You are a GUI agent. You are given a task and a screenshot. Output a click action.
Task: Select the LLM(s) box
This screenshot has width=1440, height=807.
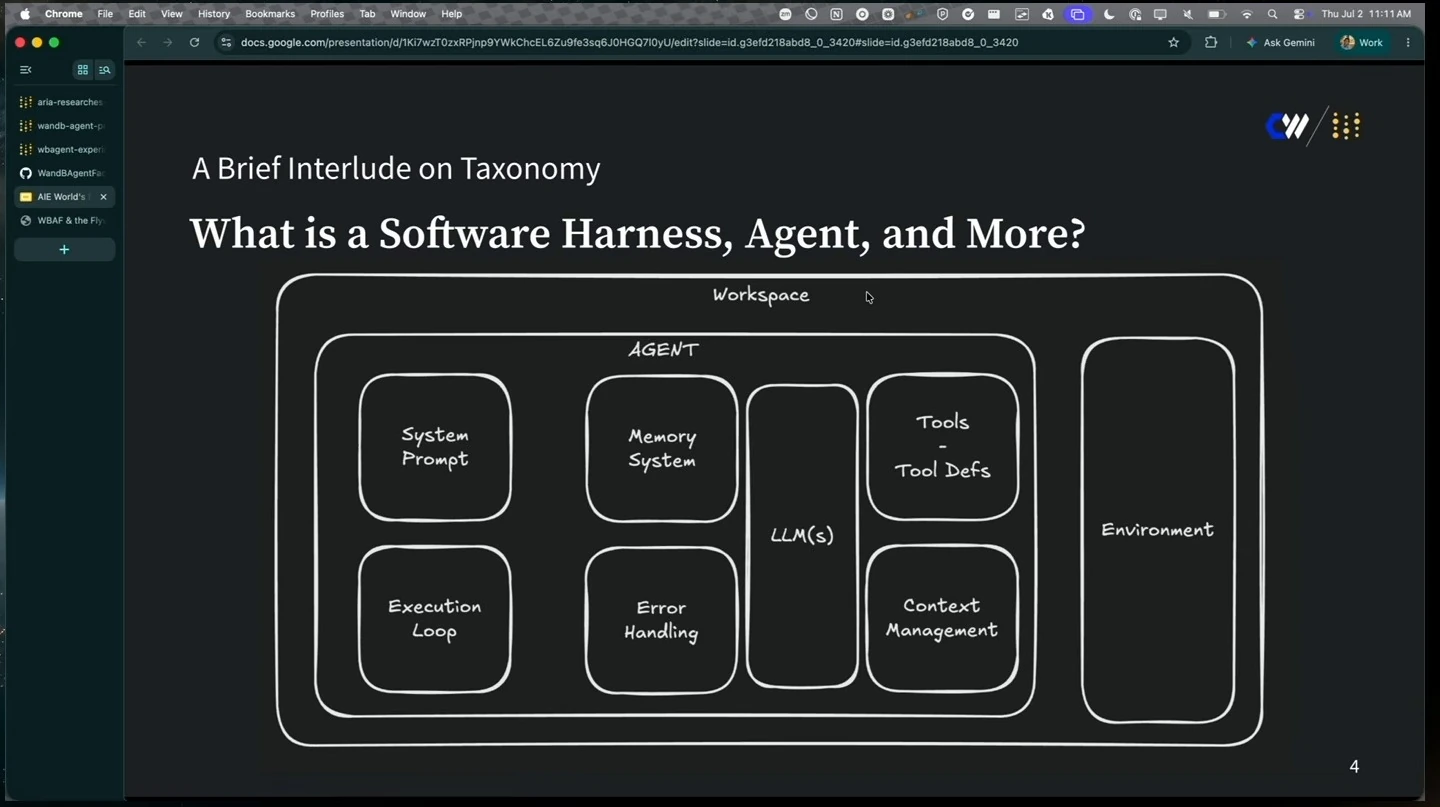pyautogui.click(x=802, y=536)
